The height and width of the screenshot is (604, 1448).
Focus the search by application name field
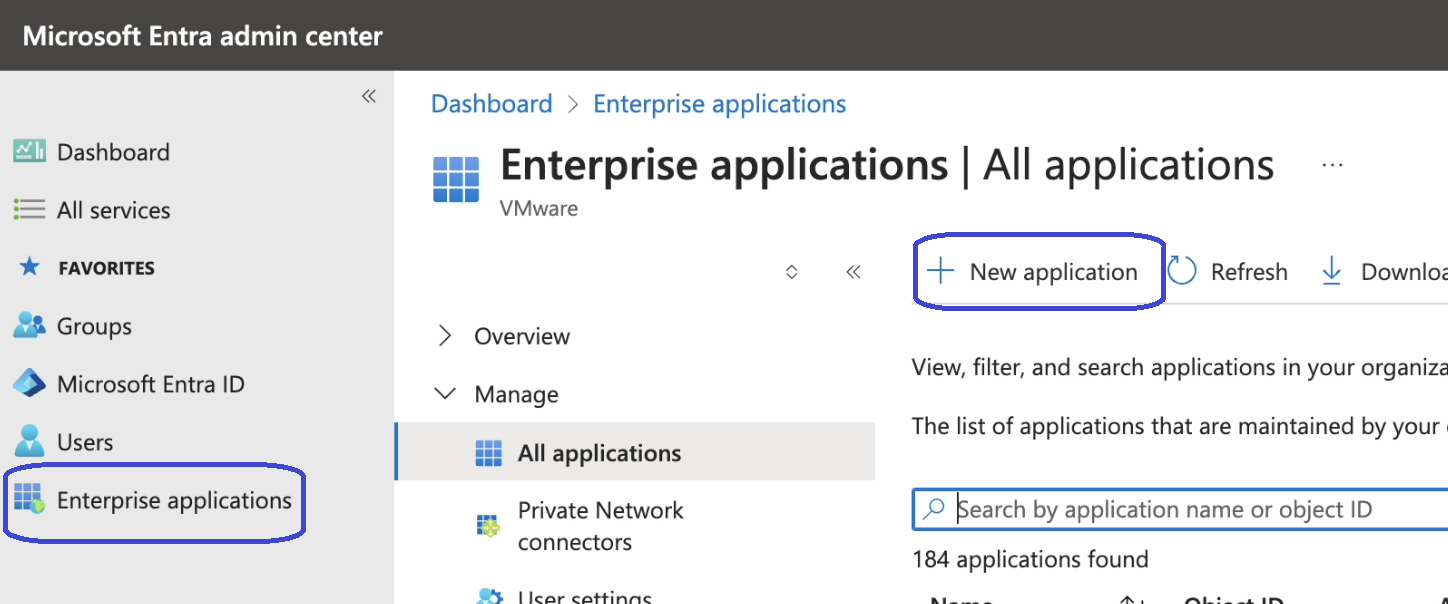coord(1180,509)
